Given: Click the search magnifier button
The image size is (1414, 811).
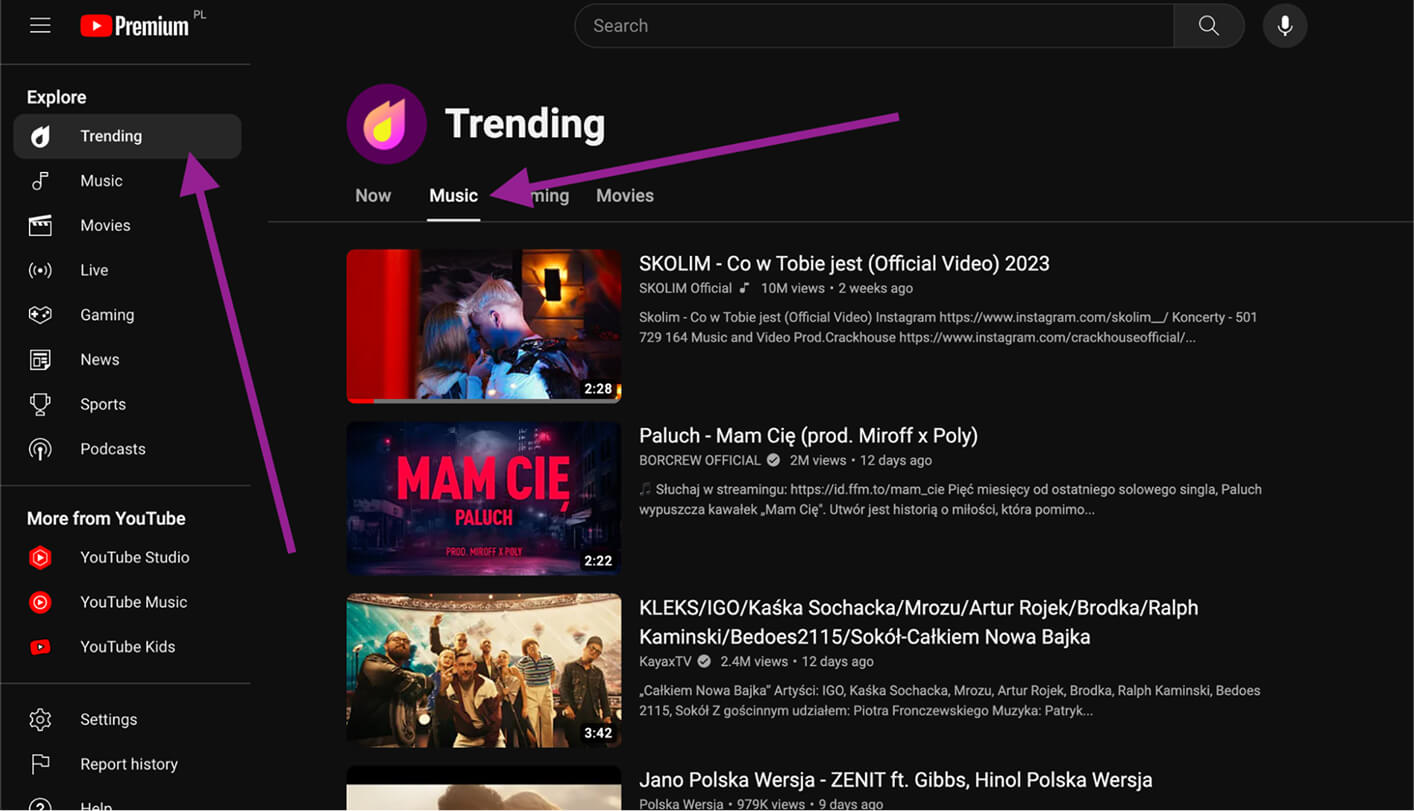Looking at the screenshot, I should 1209,26.
